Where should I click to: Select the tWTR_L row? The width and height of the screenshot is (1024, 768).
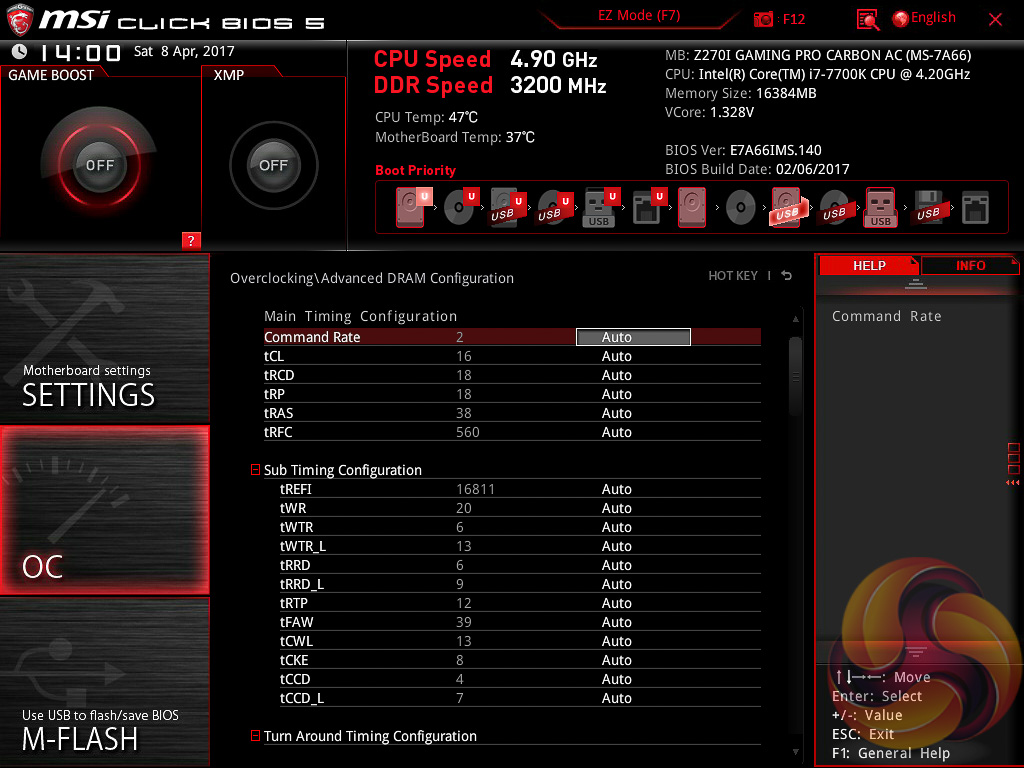click(520, 546)
